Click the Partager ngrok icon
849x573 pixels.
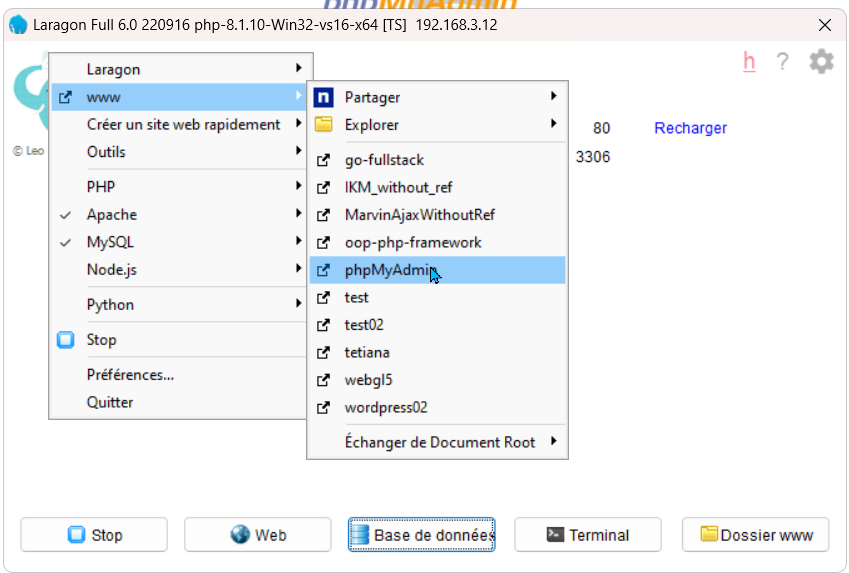(323, 97)
